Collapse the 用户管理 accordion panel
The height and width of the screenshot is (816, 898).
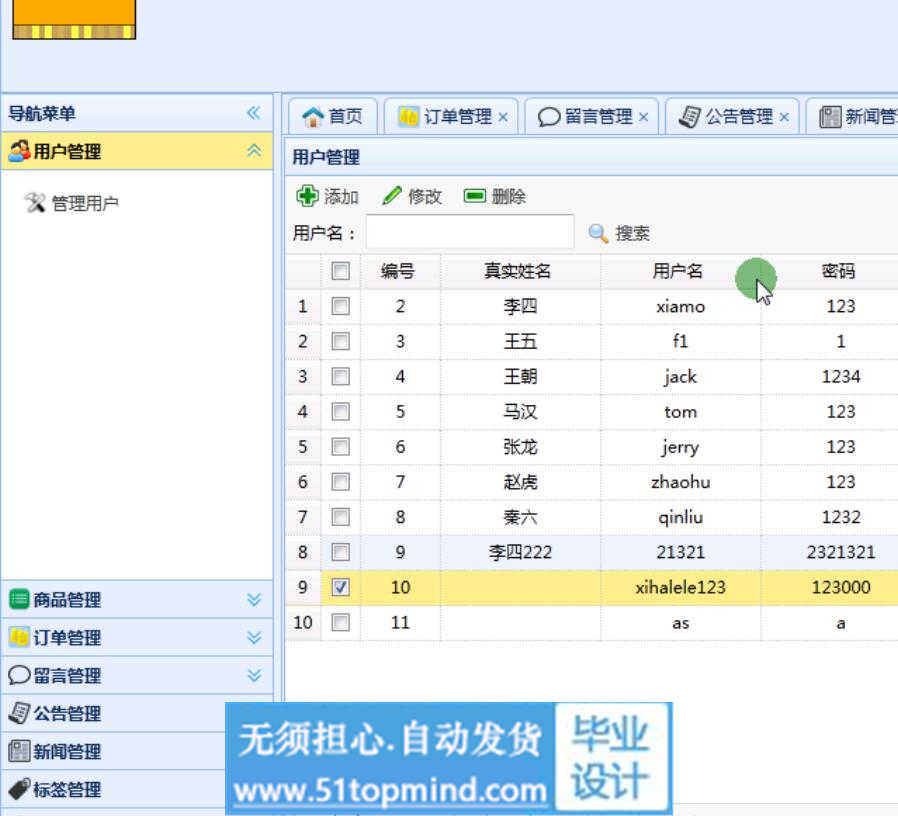pyautogui.click(x=254, y=151)
